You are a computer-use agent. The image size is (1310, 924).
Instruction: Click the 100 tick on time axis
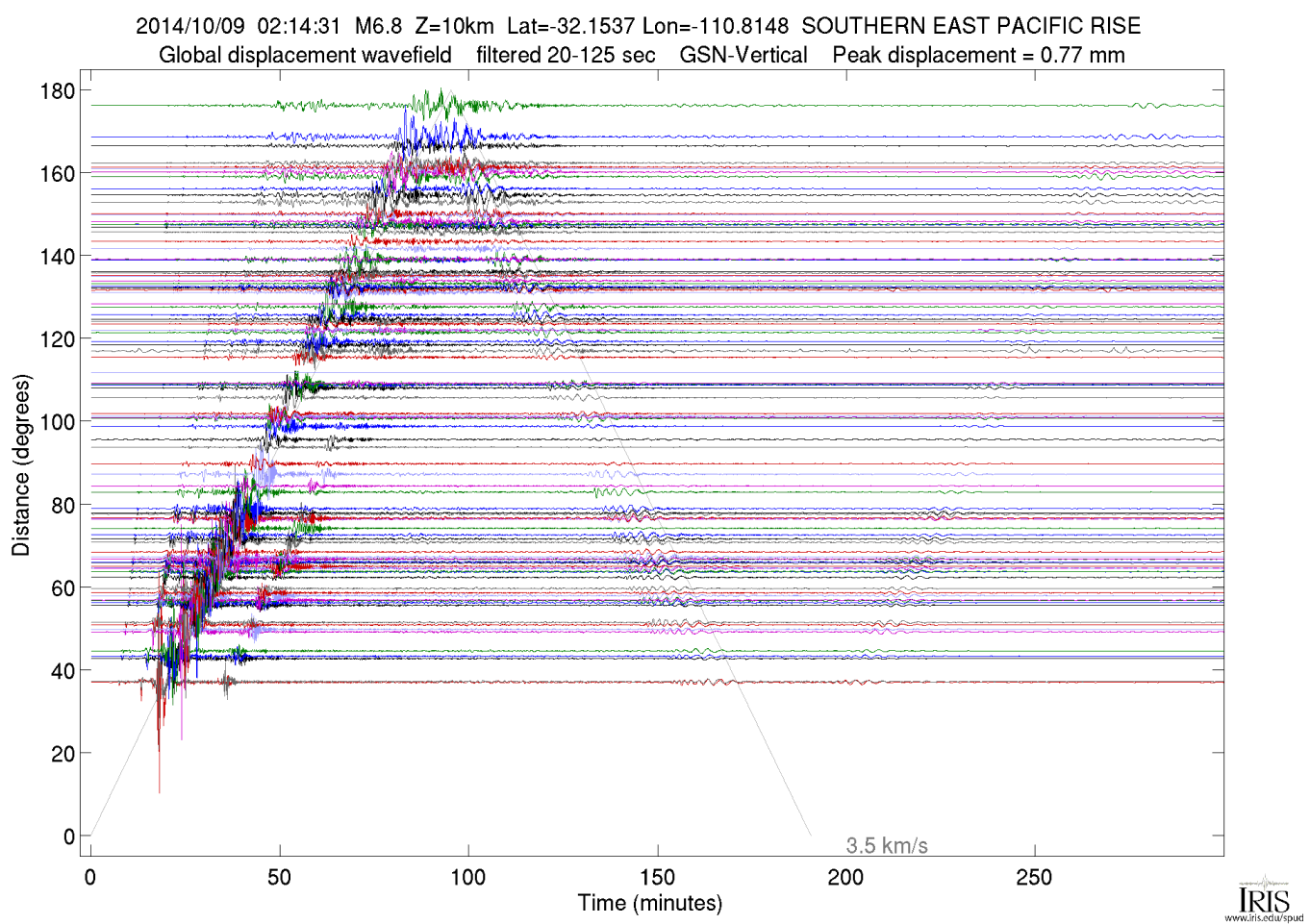468,878
